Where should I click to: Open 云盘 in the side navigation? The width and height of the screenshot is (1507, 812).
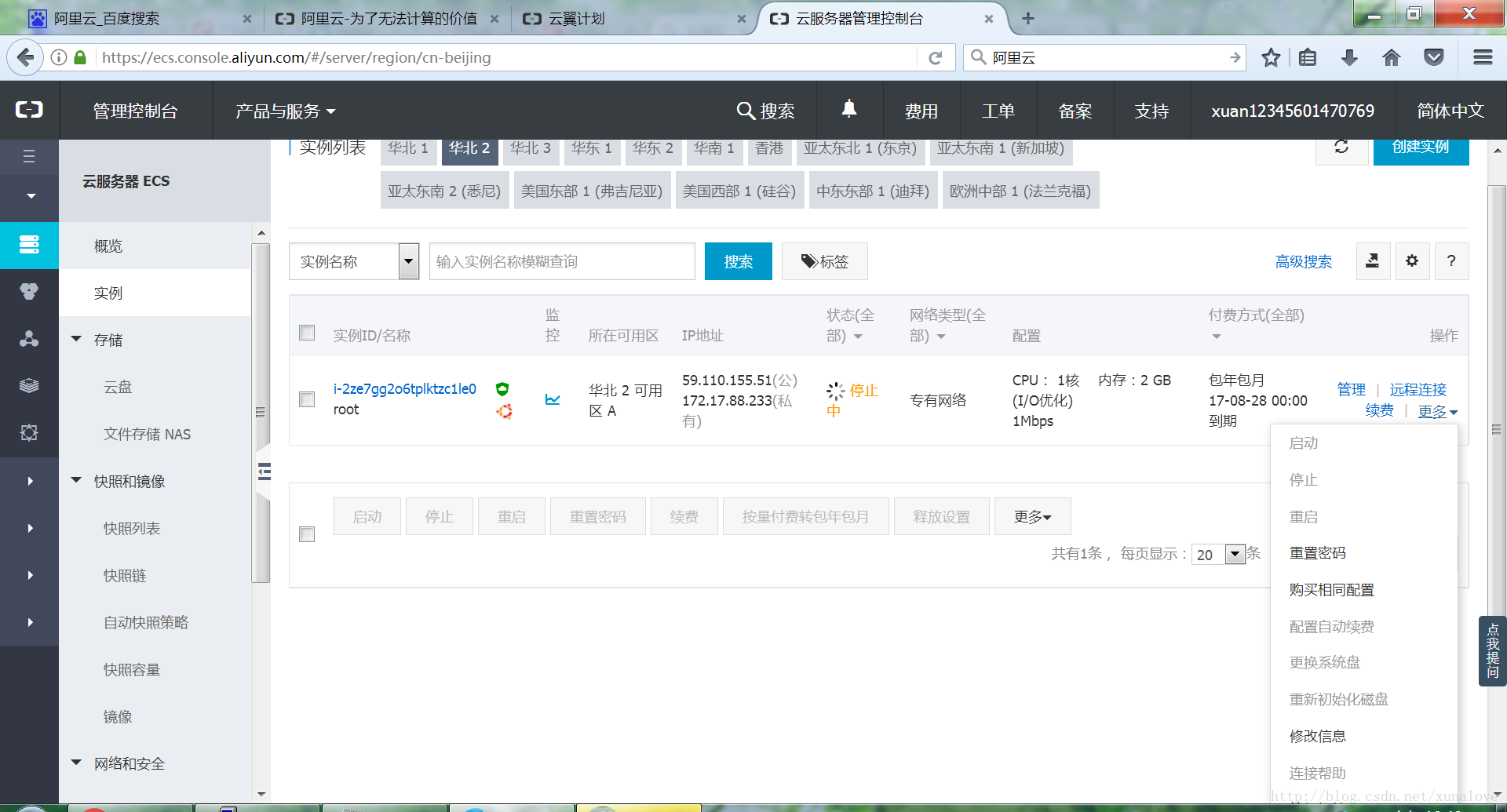[x=118, y=387]
